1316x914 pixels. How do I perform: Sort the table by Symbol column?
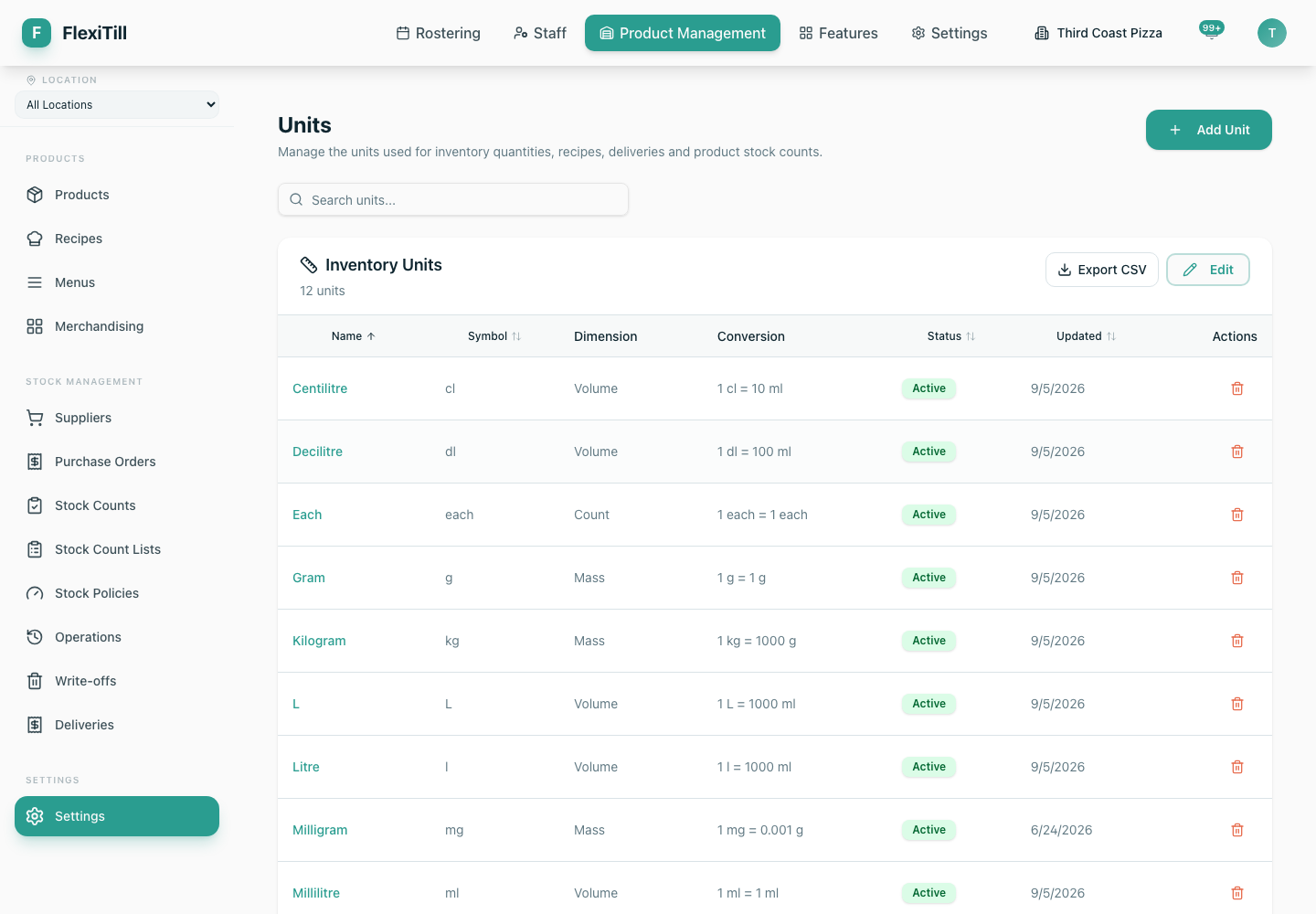(494, 336)
